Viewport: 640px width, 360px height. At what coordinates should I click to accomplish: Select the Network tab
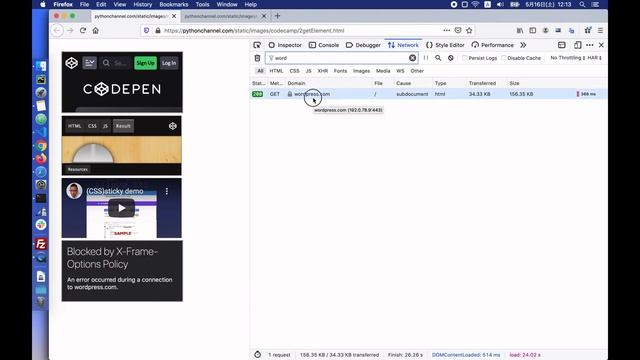pos(403,45)
